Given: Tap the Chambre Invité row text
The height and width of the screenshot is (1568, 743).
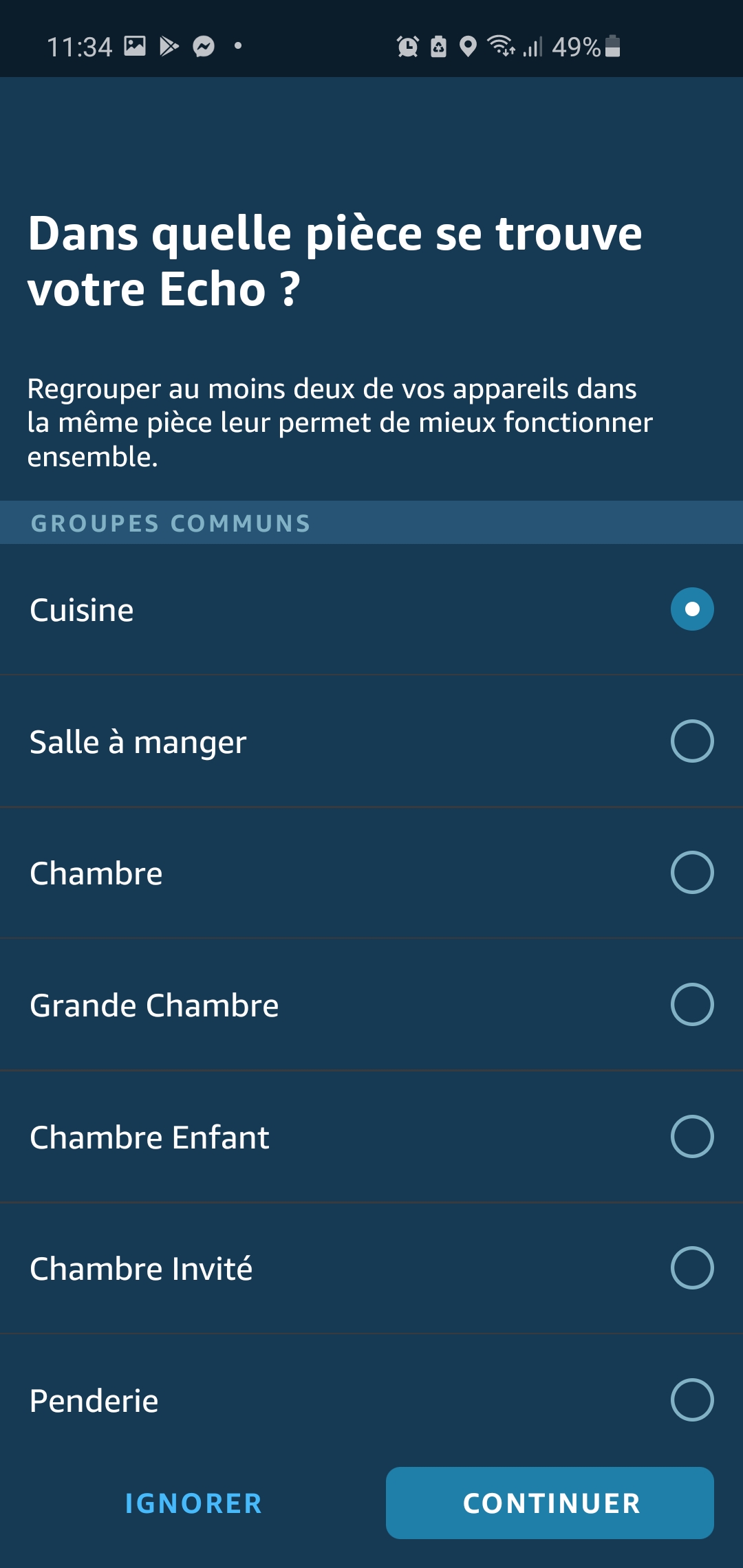Looking at the screenshot, I should [x=141, y=1269].
